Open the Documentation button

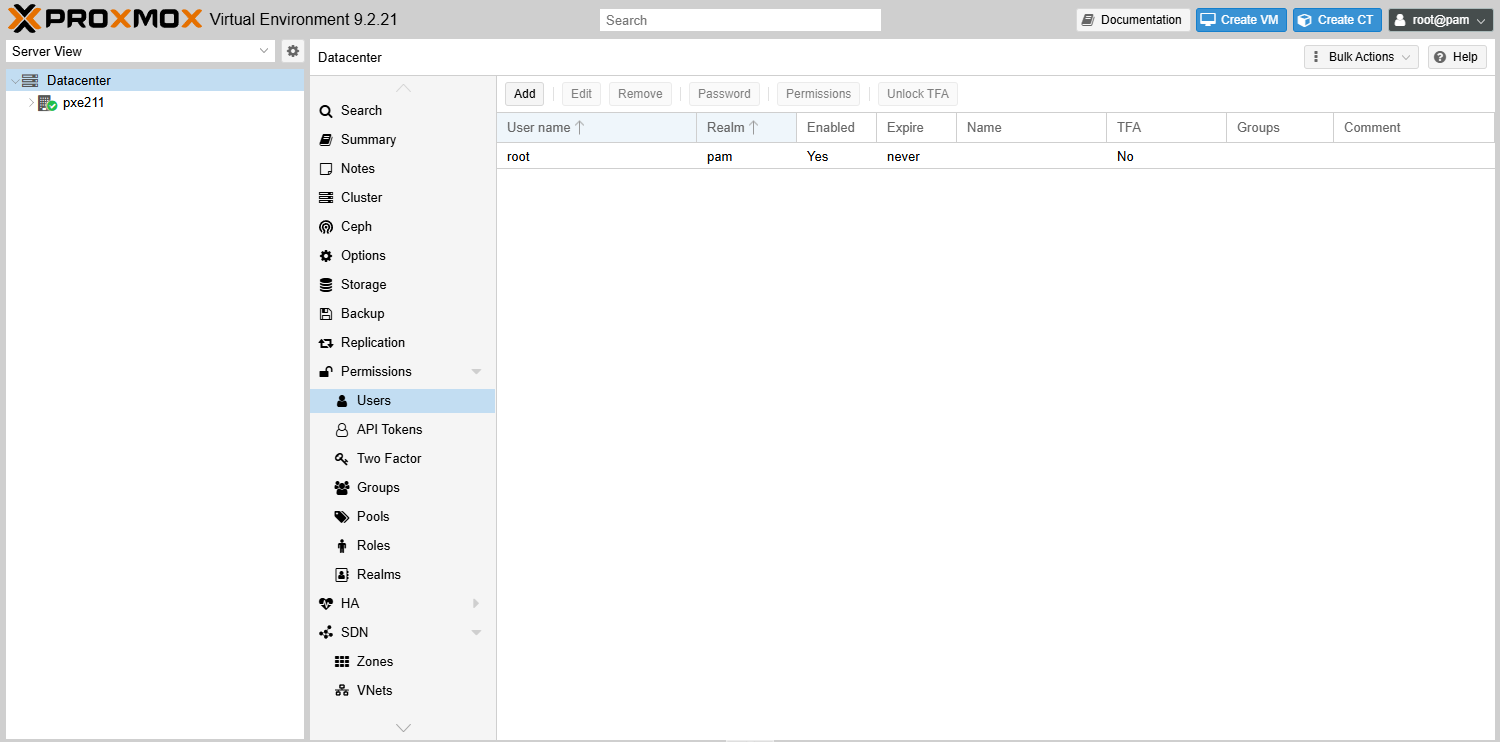pyautogui.click(x=1133, y=20)
